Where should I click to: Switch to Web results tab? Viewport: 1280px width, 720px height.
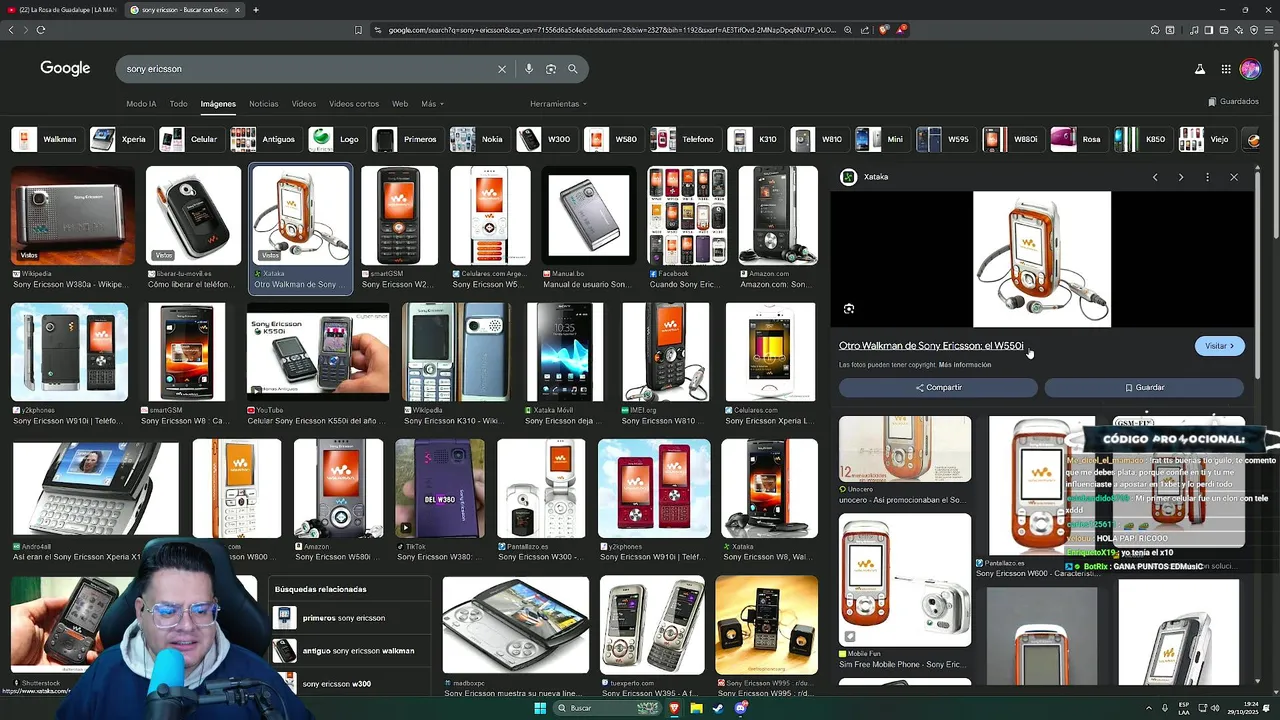400,104
